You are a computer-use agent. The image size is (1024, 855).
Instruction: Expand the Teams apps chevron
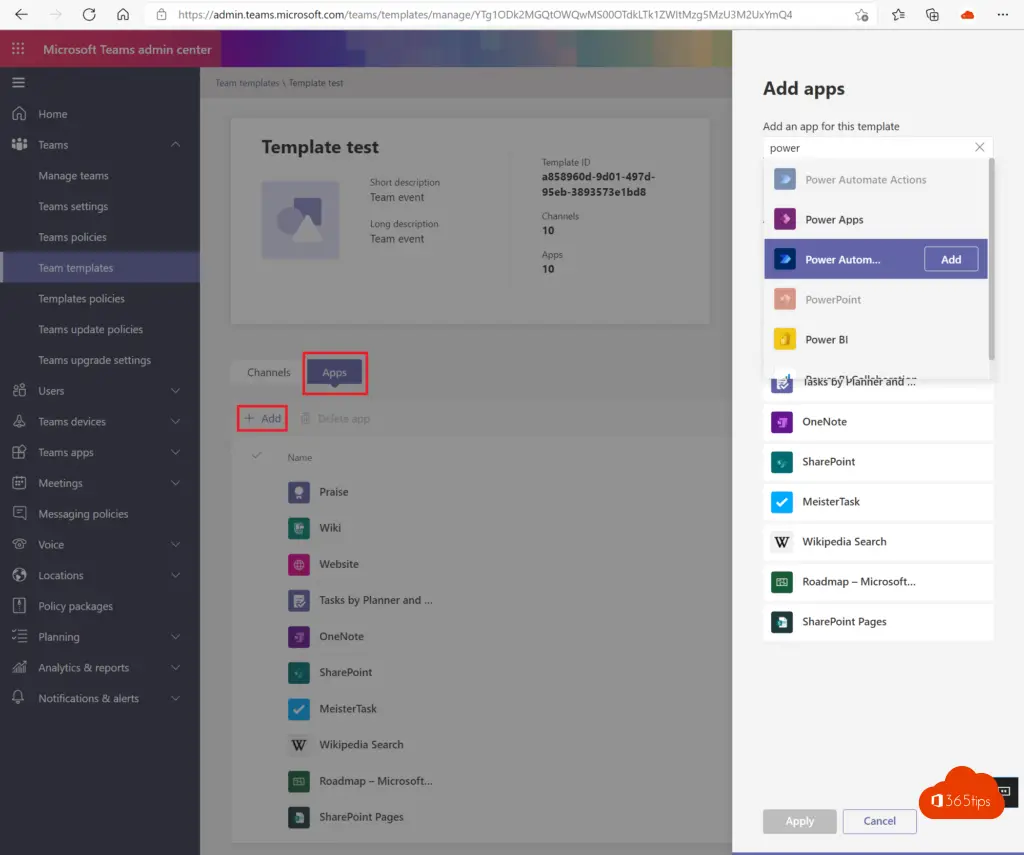[175, 452]
